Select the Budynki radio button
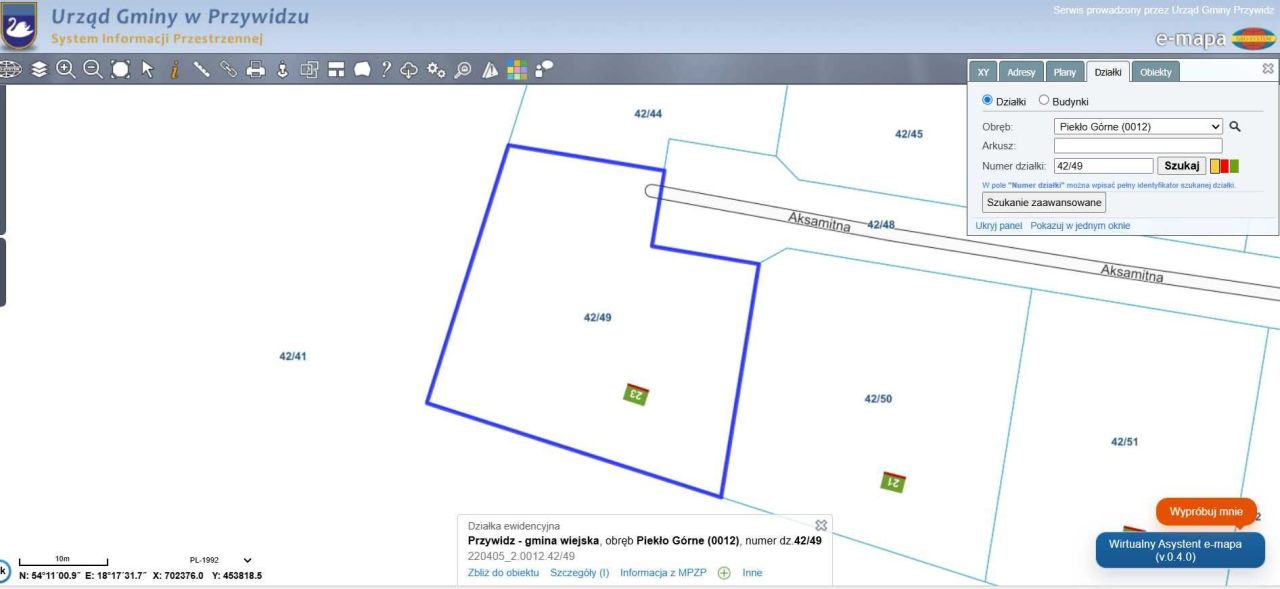The image size is (1280, 589). (x=1044, y=100)
